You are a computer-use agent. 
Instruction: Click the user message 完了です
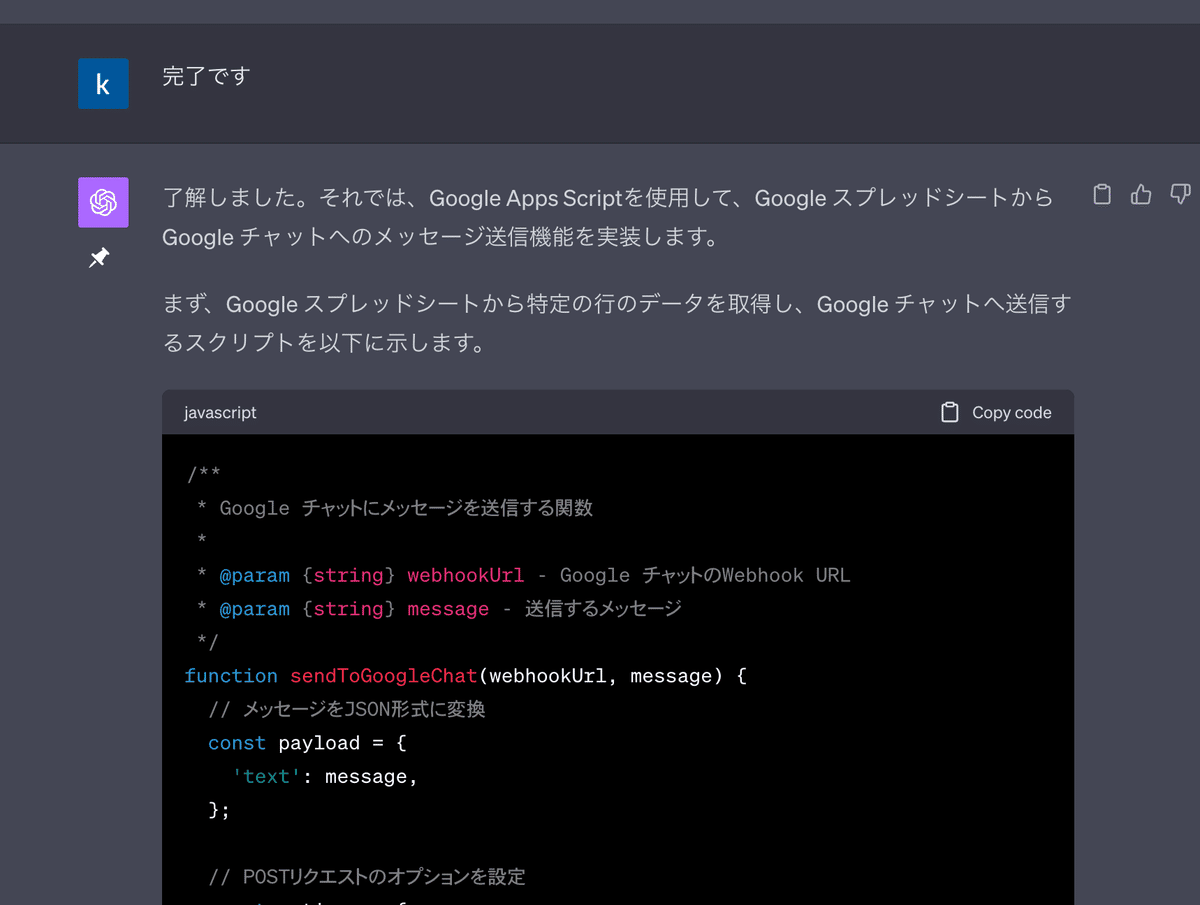206,76
